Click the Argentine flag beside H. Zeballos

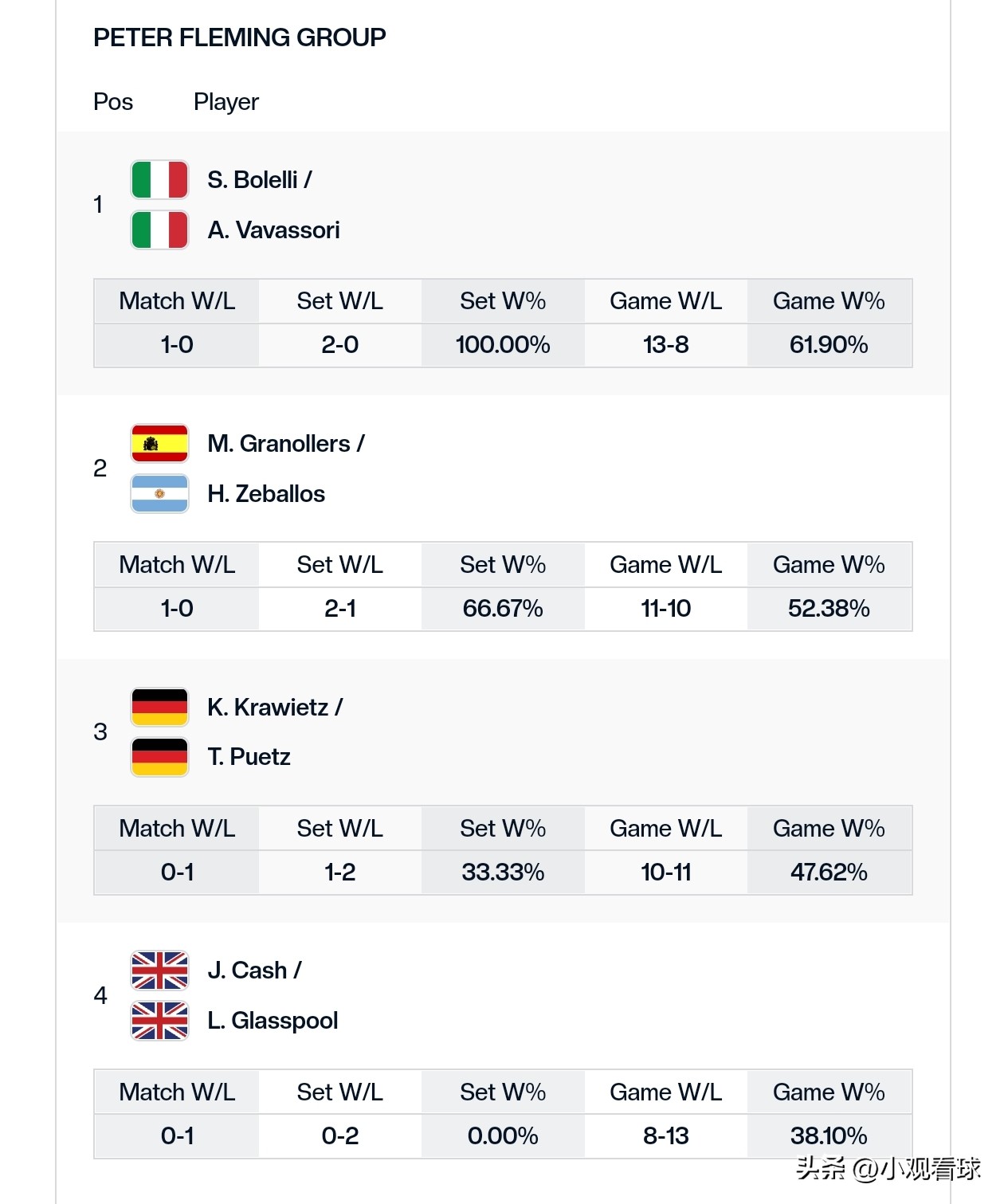point(159,494)
